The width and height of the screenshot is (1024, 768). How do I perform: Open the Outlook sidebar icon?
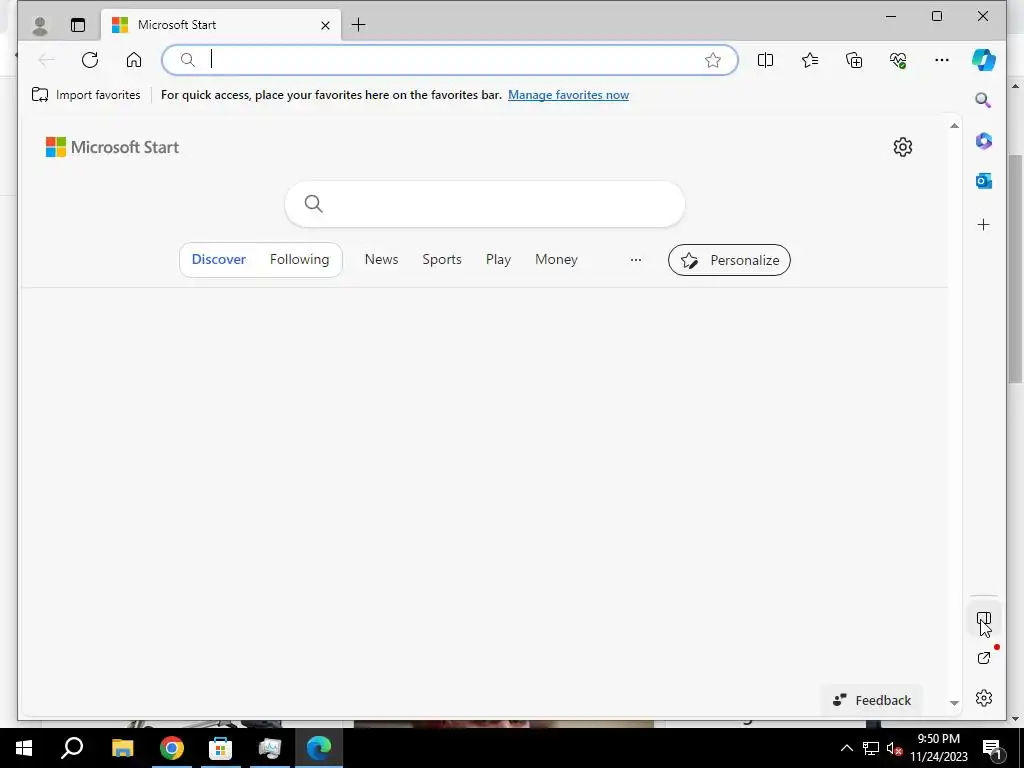(984, 181)
